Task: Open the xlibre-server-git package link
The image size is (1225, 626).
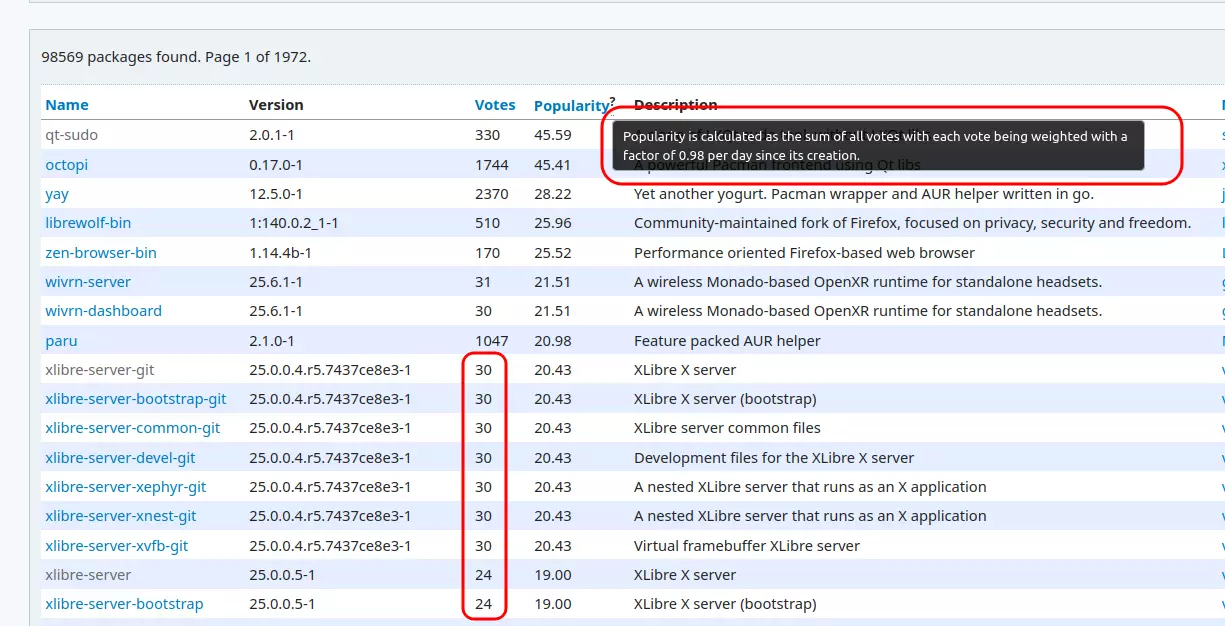Action: point(100,370)
